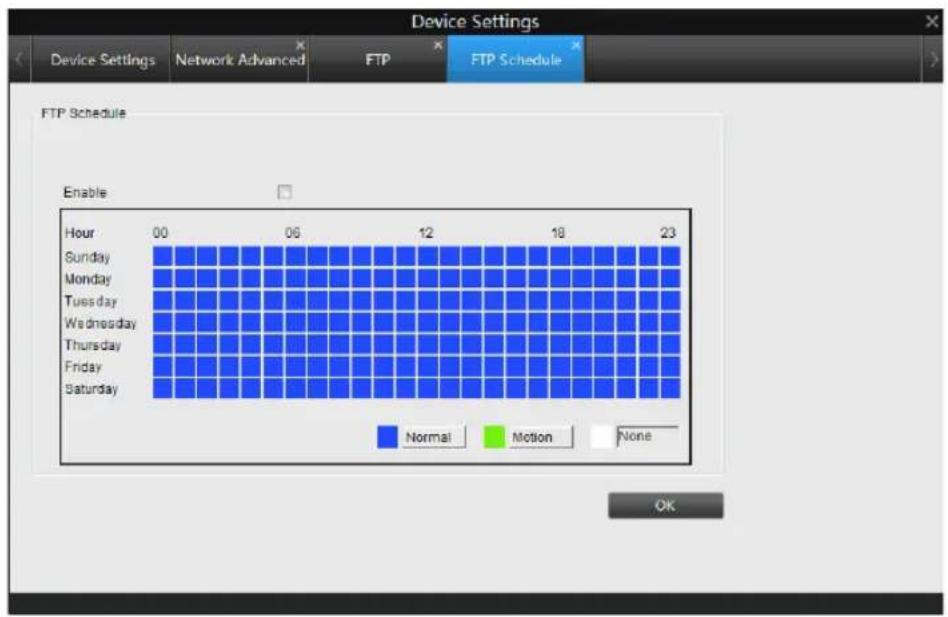The height and width of the screenshot is (617, 948).
Task: Close the FTP tab
Action: coord(438,45)
